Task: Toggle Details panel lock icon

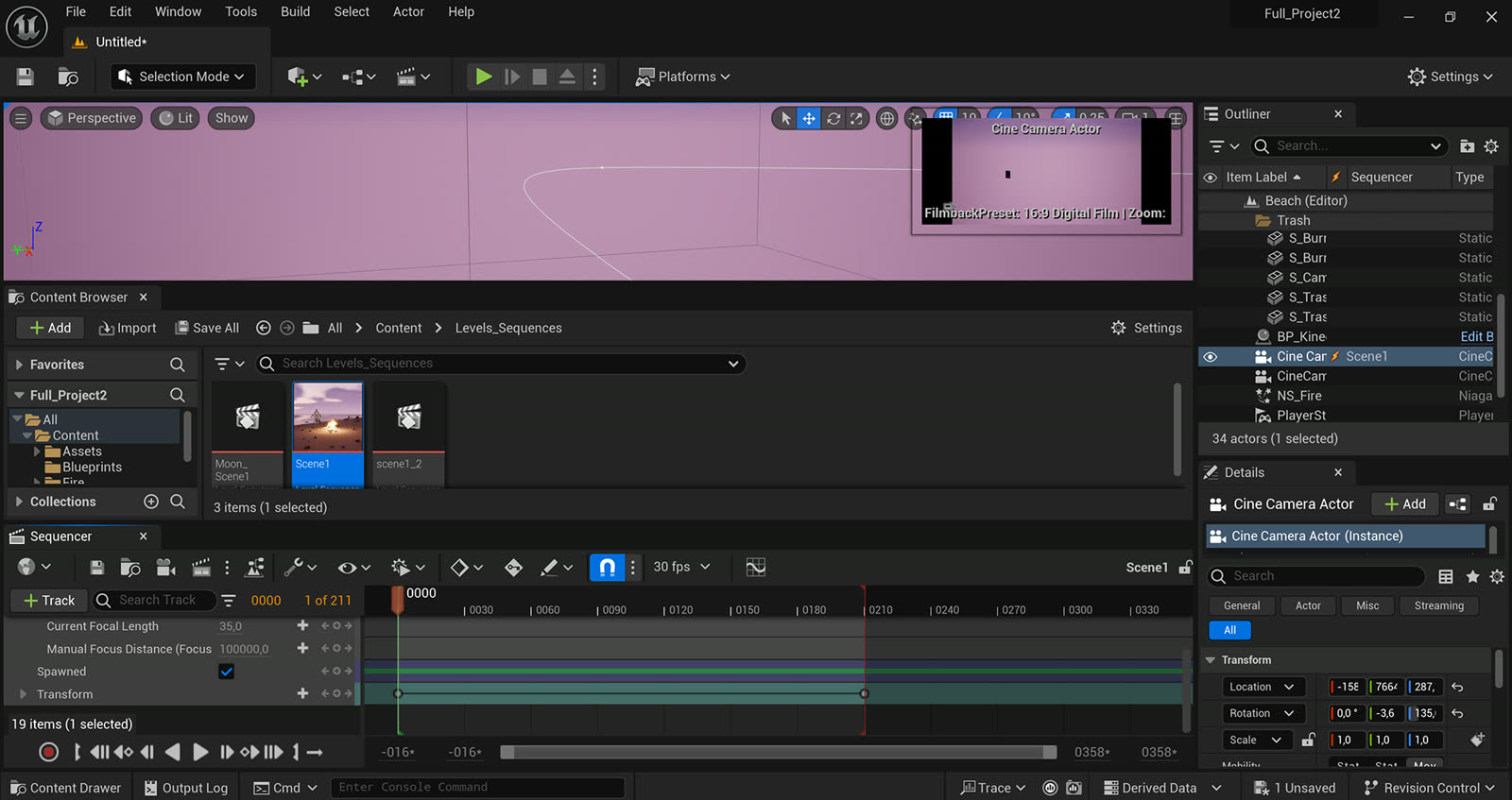Action: pyautogui.click(x=1489, y=504)
